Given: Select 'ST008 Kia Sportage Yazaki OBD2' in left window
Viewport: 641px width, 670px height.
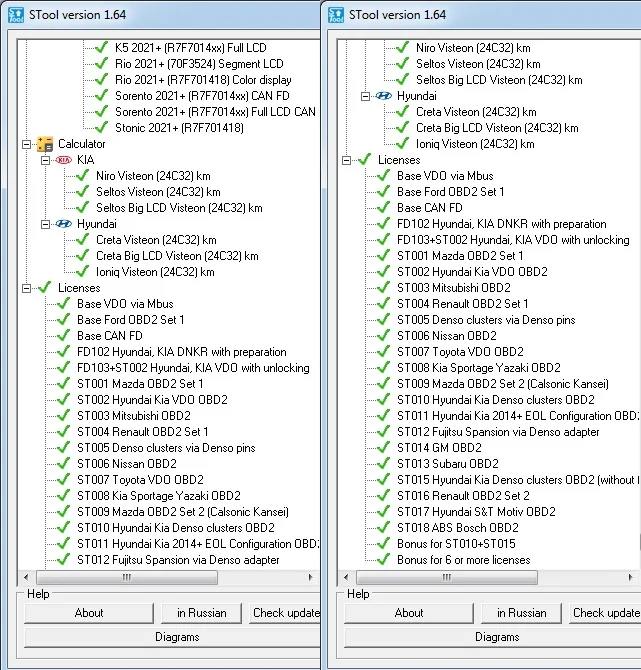Looking at the screenshot, I should 159,496.
